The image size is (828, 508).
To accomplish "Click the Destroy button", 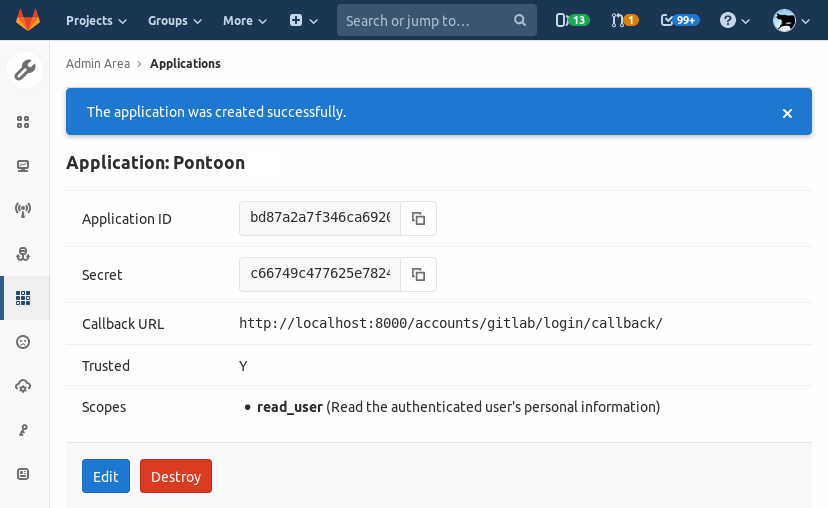I will click(176, 476).
